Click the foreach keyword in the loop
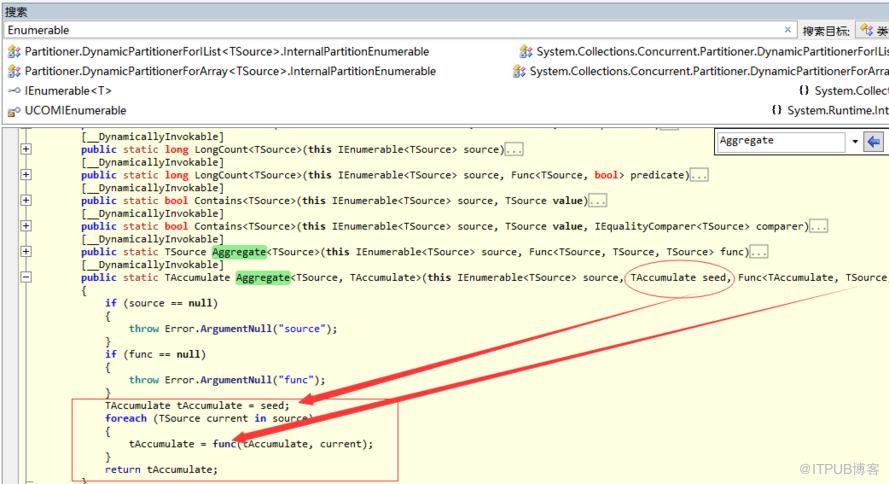Viewport: 889px width, 484px height. click(x=126, y=418)
